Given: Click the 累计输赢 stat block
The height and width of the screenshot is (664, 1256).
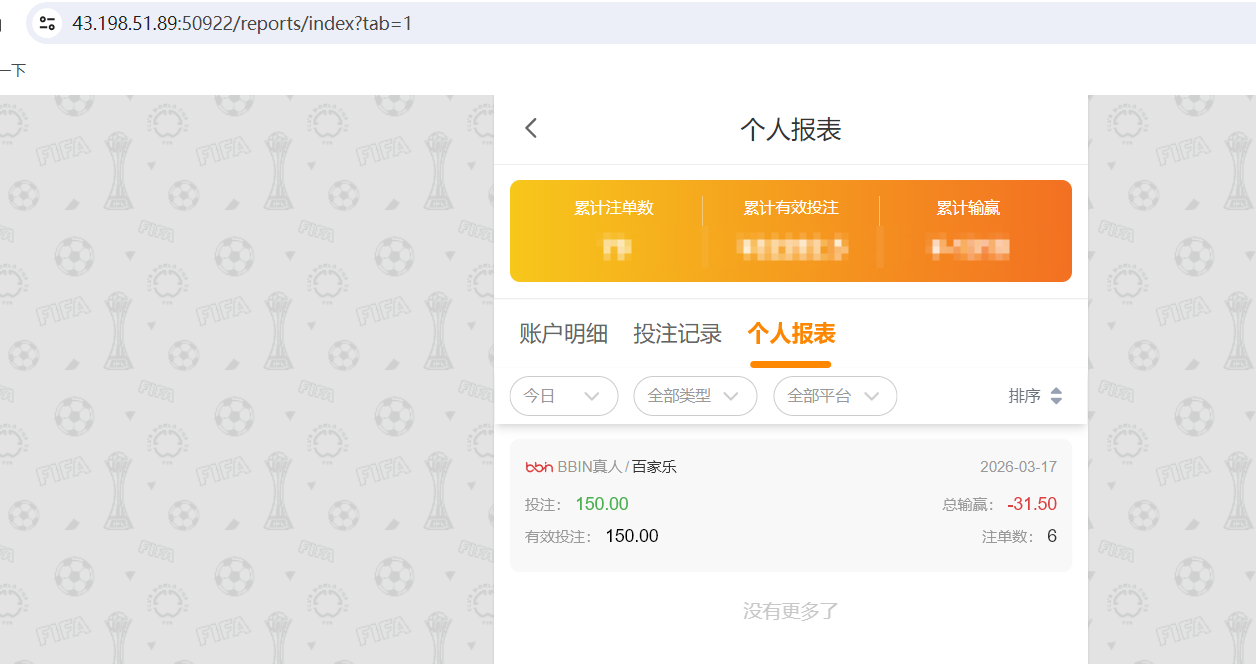Looking at the screenshot, I should click(968, 230).
